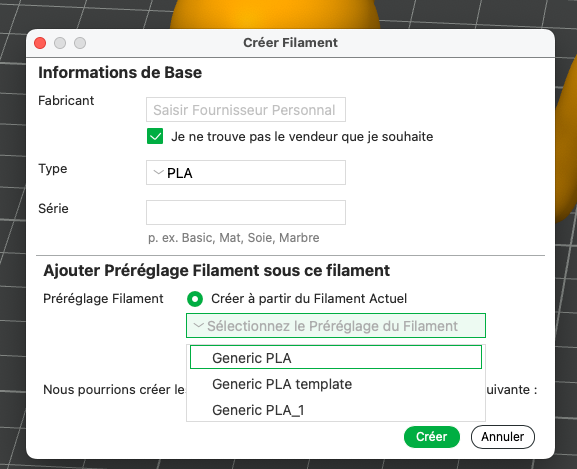577x469 pixels.
Task: Click the chevron of the filament preset selector
Action: [x=198, y=325]
